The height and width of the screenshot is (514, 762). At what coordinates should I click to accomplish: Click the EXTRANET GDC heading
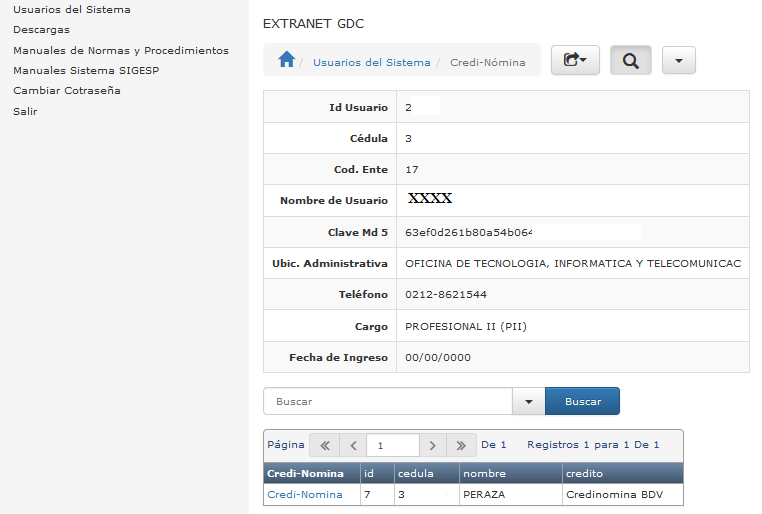313,24
